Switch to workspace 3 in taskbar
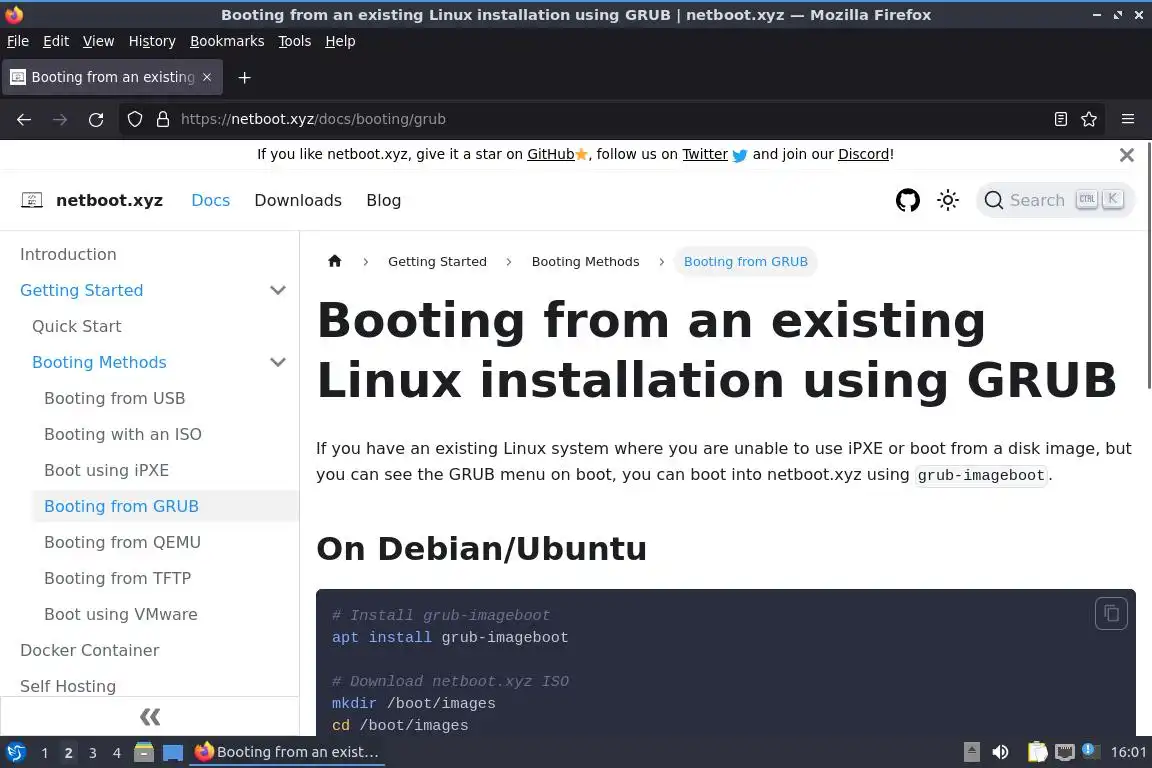The height and width of the screenshot is (768, 1152). [93, 753]
